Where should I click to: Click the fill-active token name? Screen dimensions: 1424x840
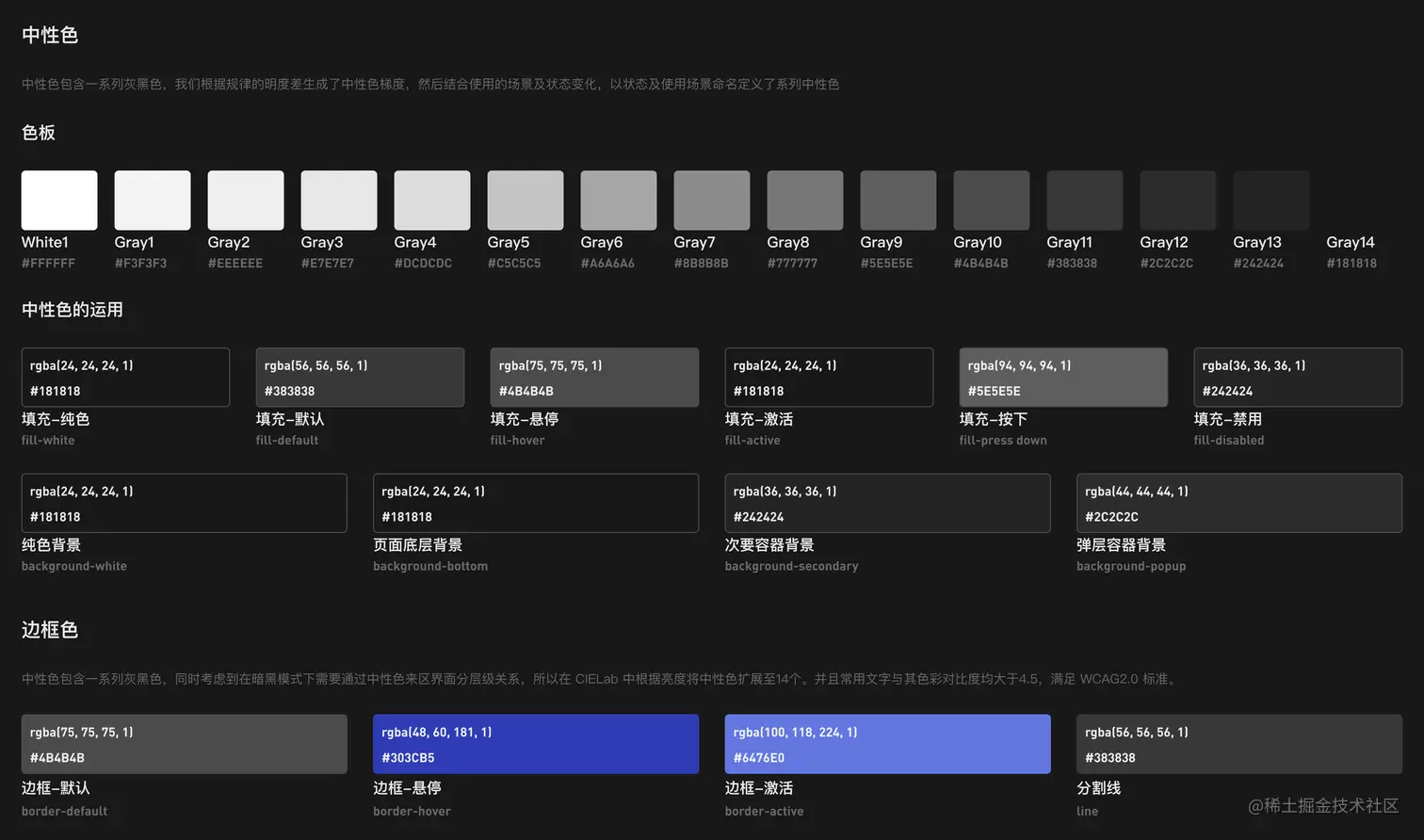[752, 441]
